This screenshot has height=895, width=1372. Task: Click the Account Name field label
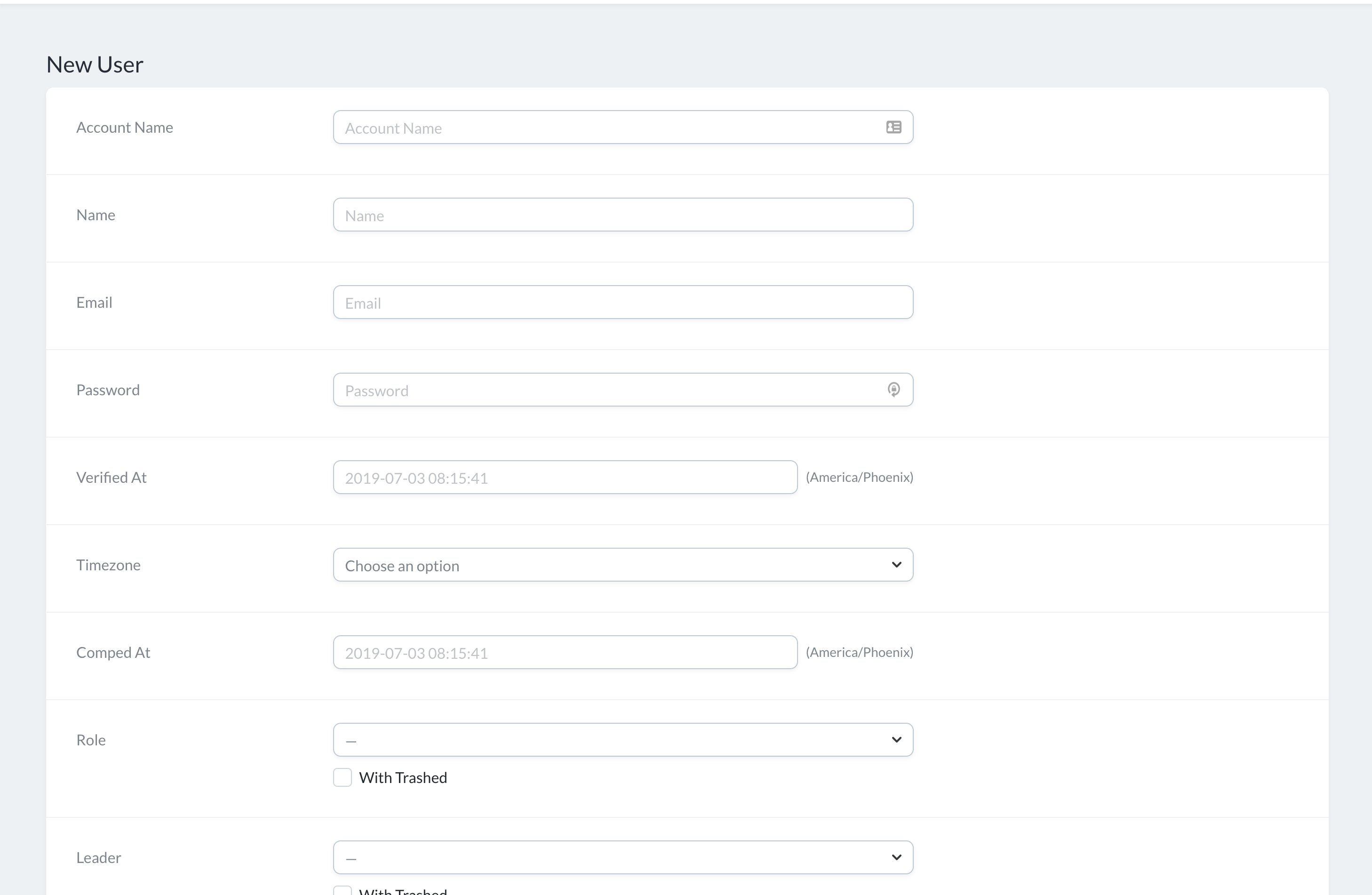point(125,127)
